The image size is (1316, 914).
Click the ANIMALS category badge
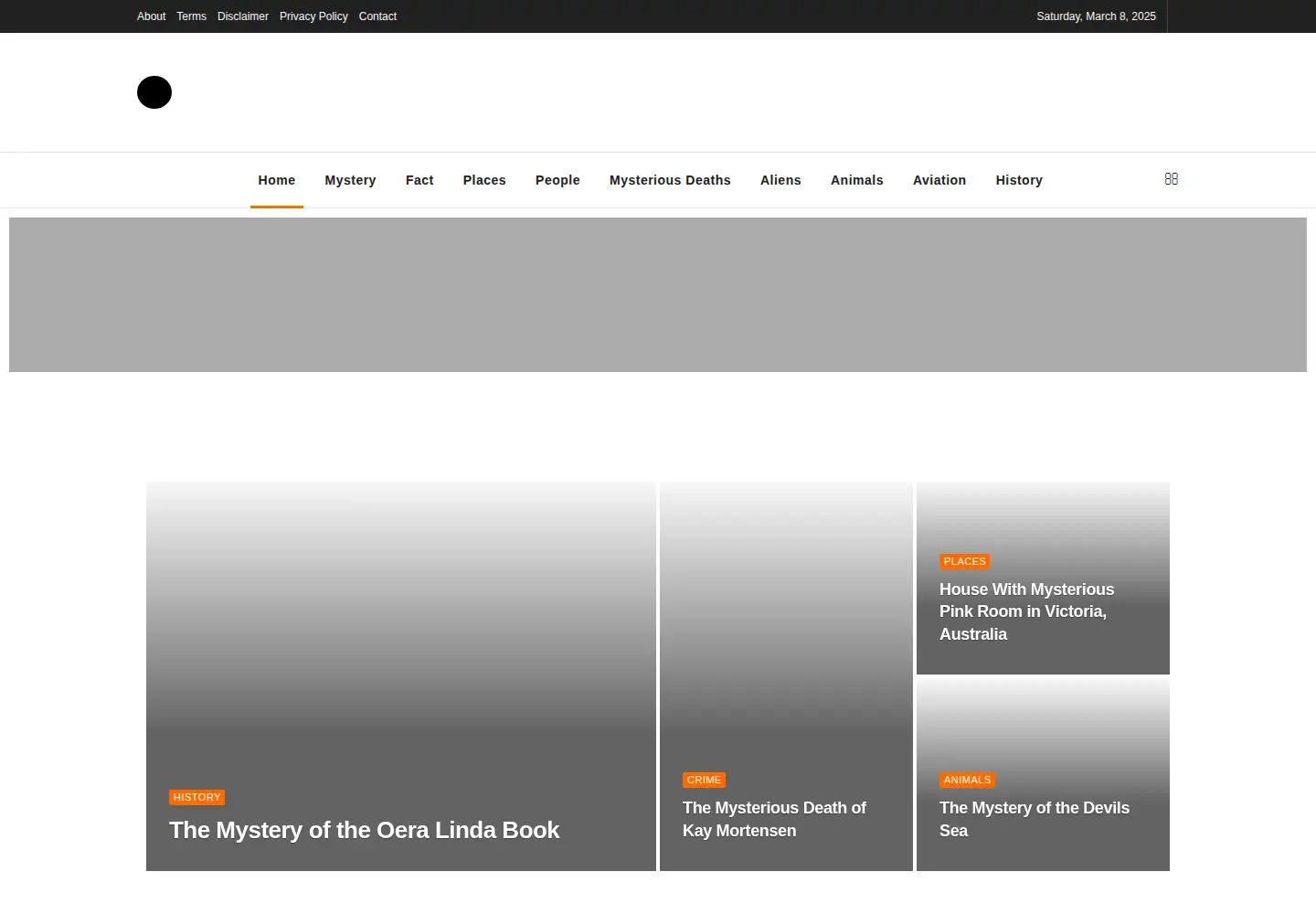point(967,780)
